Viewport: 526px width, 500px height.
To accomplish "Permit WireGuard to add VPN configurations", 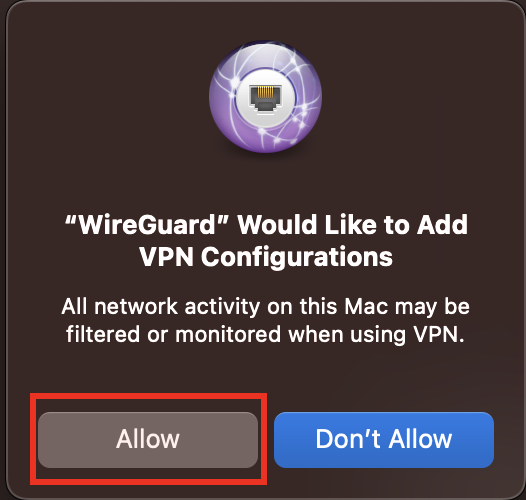I will click(148, 440).
